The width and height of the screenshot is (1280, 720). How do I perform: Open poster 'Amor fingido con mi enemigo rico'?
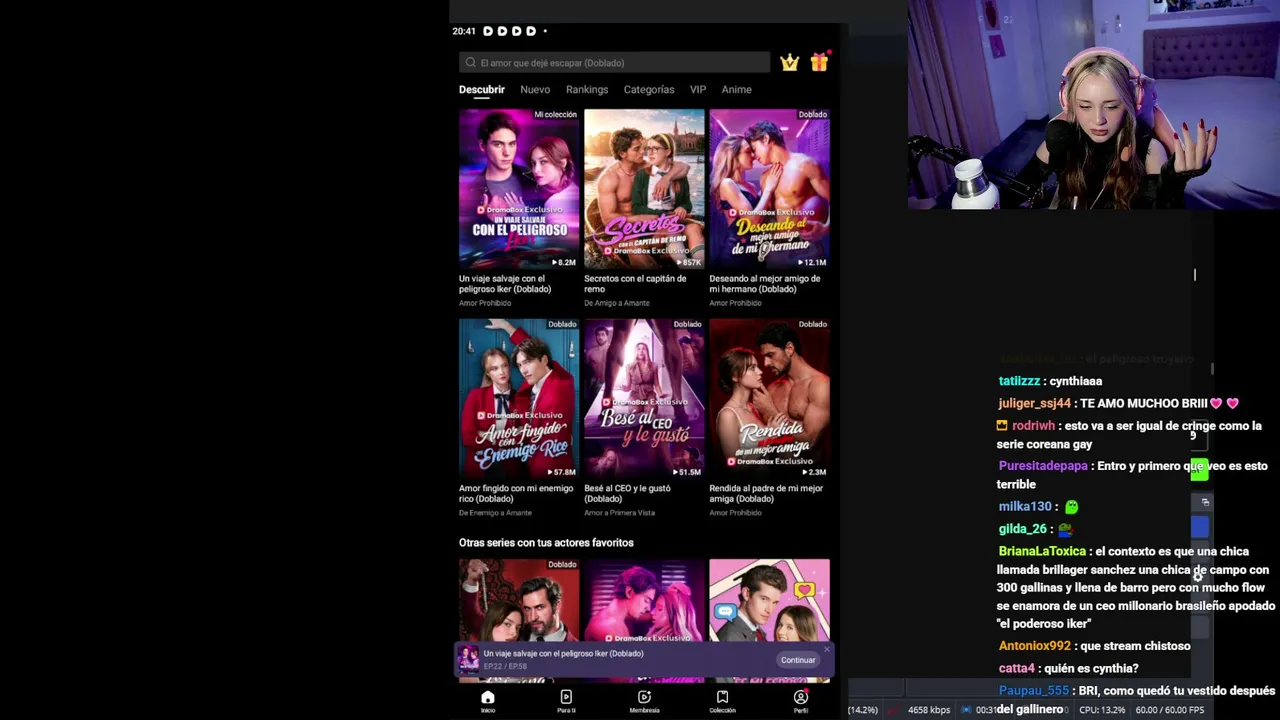pyautogui.click(x=519, y=398)
